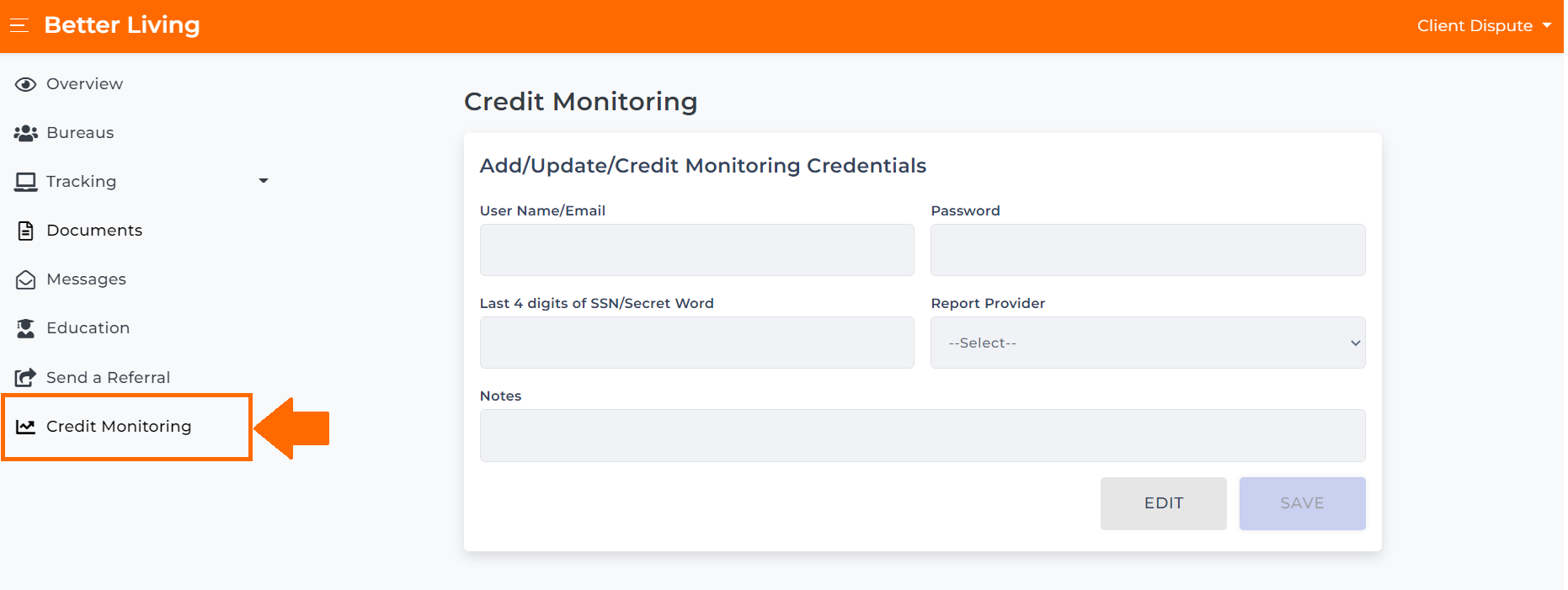Click the Tracking laptop icon

(x=26, y=182)
